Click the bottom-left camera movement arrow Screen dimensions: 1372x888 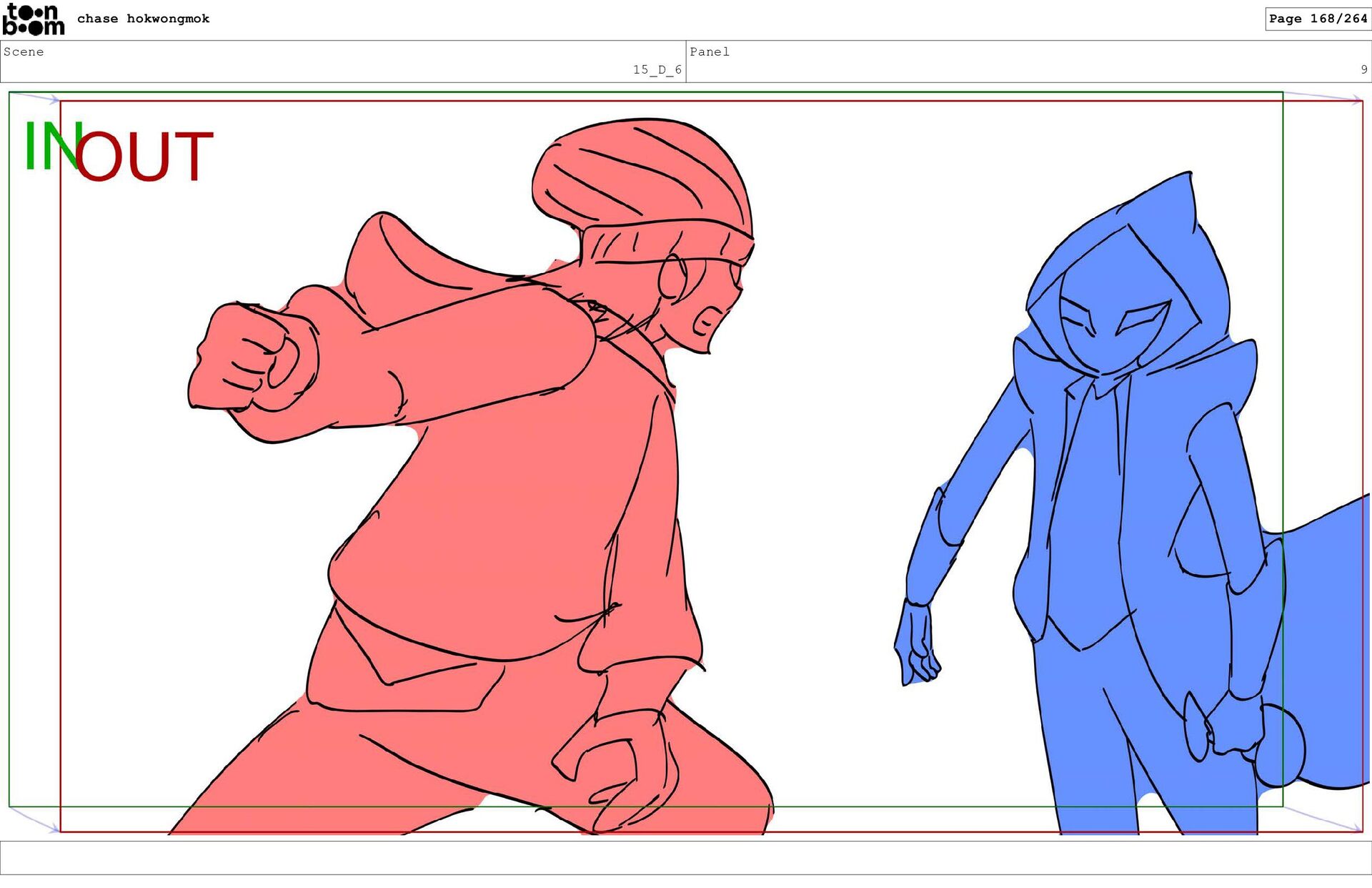(34, 819)
